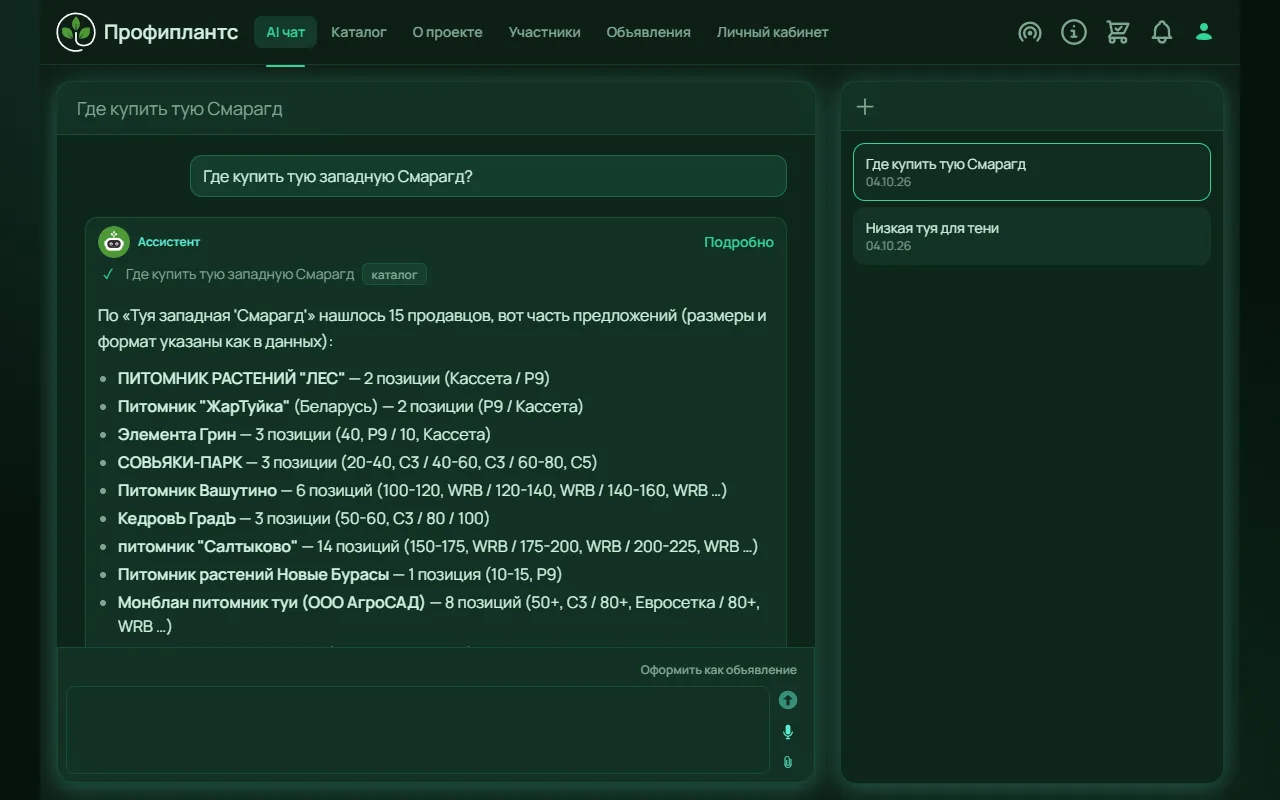
Task: Click питомник "Салтыково" seller name
Action: 208,546
